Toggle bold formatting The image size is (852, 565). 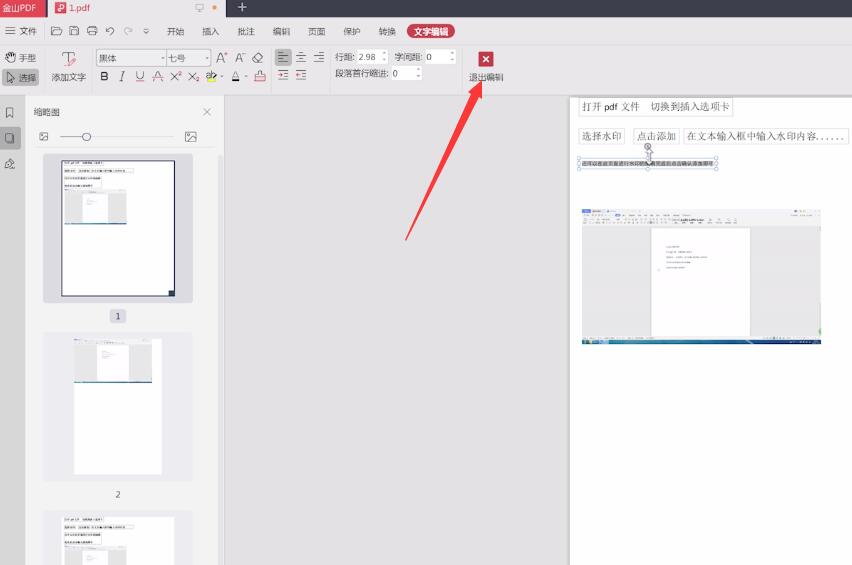click(104, 77)
